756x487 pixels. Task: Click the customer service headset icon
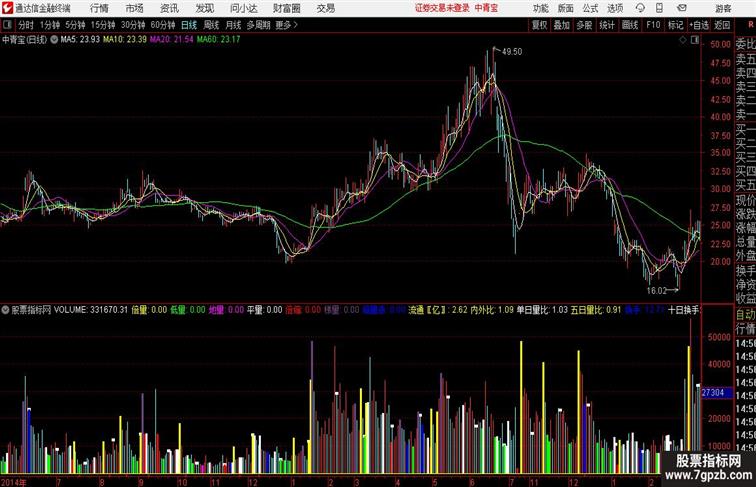point(640,8)
